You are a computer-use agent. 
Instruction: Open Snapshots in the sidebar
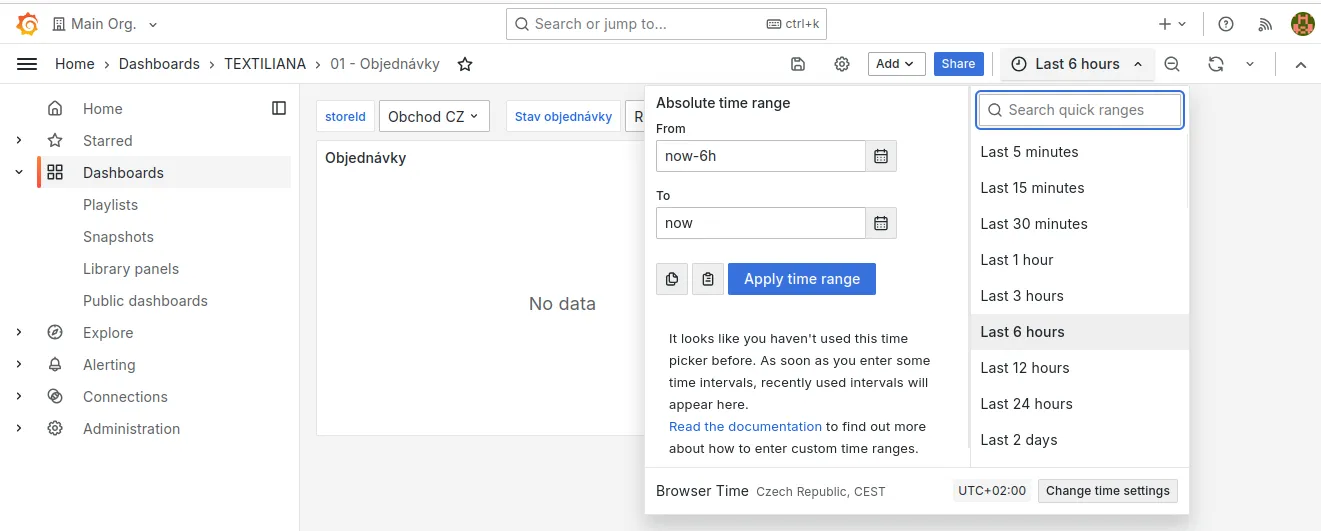pos(118,237)
